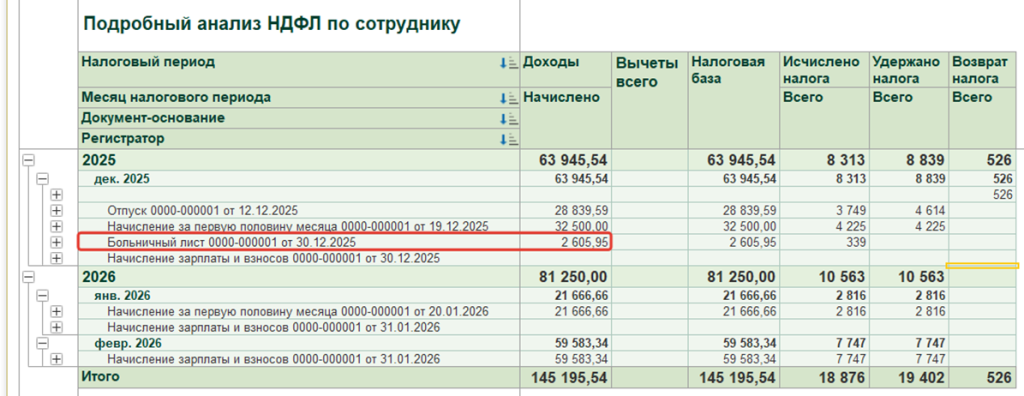This screenshot has width=1024, height=396.
Task: Expand Начисление за первую половину от 19.12.2025
Action: [x=56, y=226]
